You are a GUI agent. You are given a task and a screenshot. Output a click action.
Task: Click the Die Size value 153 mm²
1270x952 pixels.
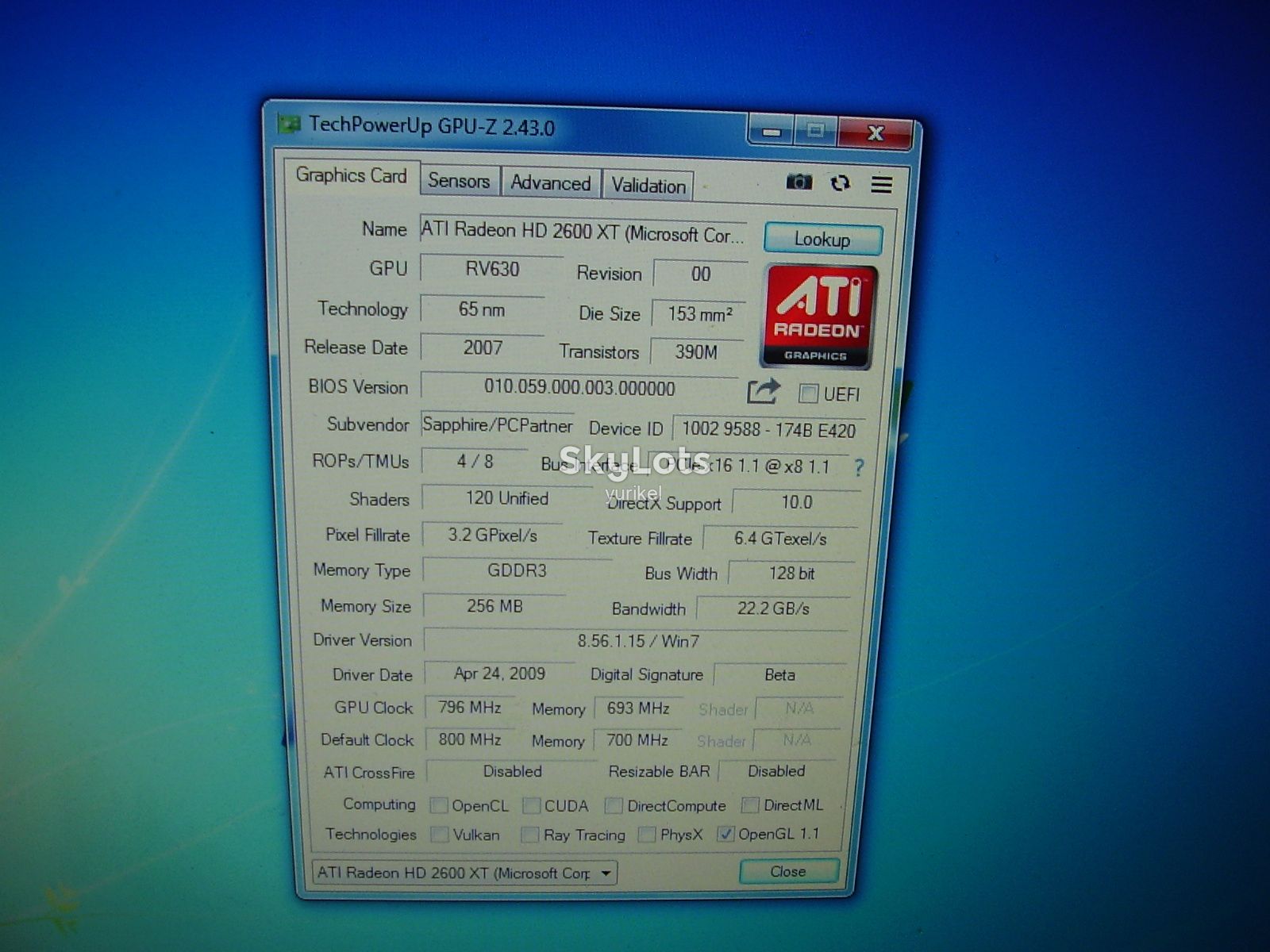[x=699, y=314]
